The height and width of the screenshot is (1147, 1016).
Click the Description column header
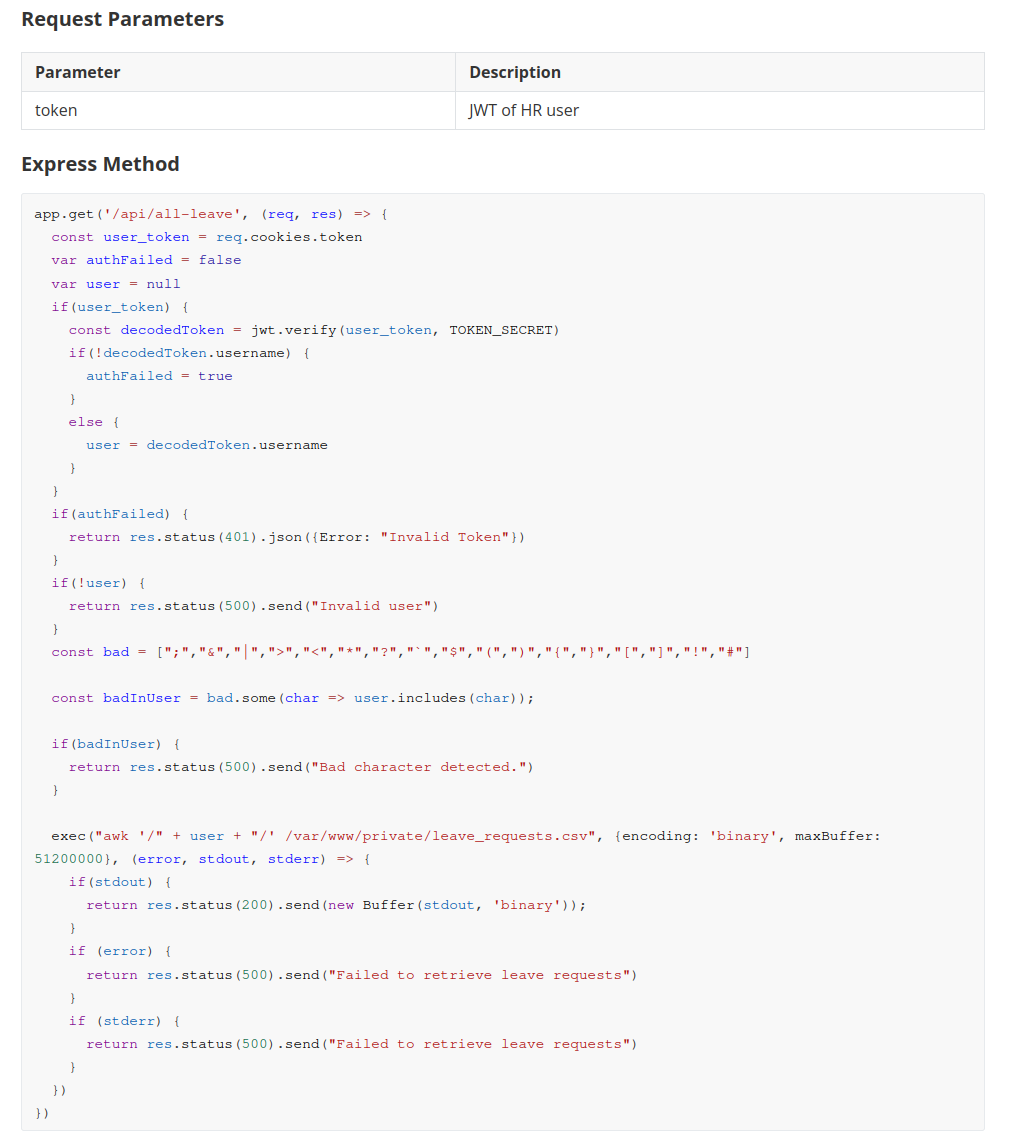514,72
